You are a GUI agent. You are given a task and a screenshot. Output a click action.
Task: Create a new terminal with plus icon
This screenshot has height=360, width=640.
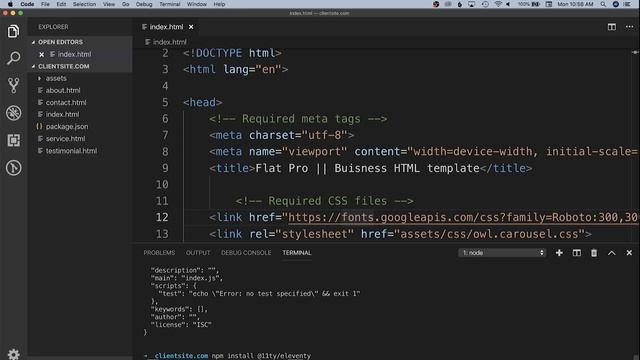(559, 253)
